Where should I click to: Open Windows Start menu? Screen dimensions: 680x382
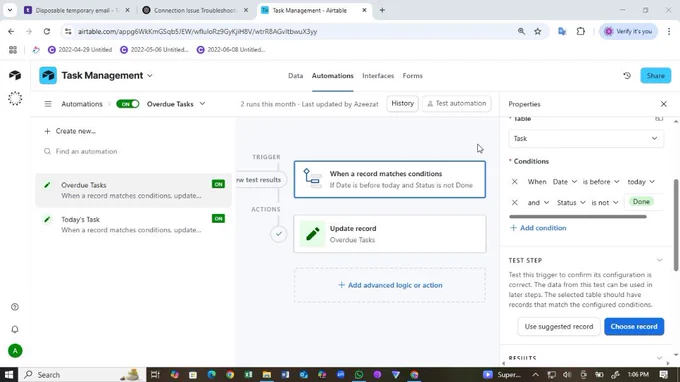point(9,375)
